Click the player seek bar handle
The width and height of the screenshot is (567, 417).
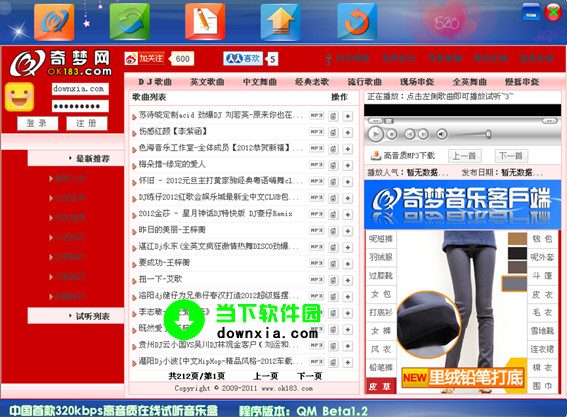[389, 121]
